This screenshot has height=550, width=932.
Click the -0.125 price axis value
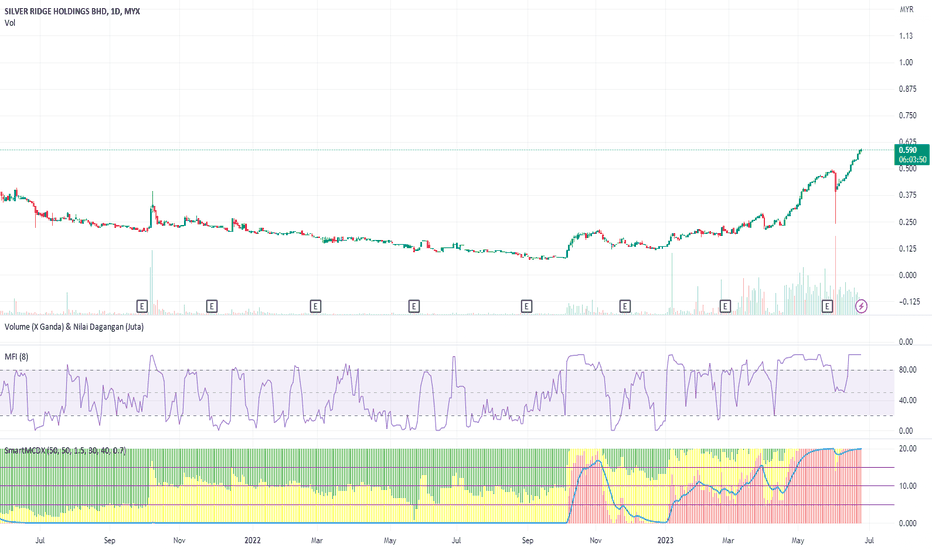pos(909,301)
